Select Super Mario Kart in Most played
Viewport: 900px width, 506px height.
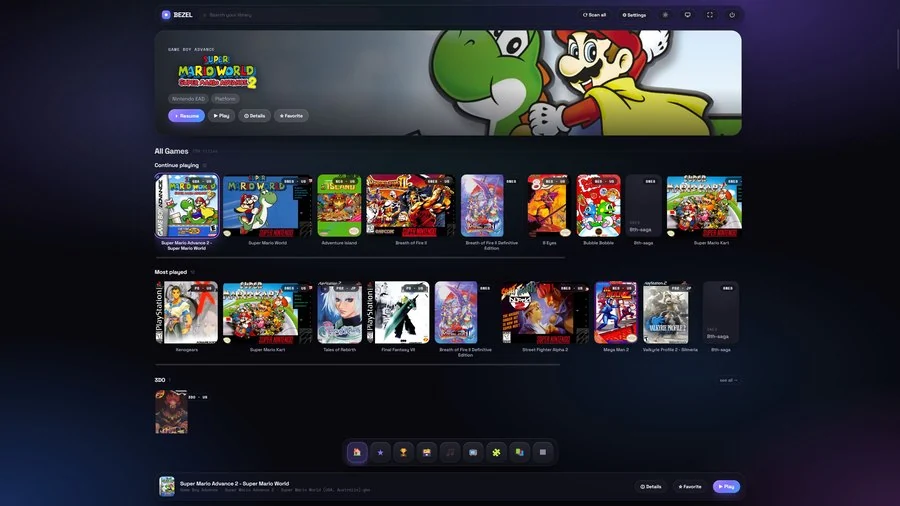[x=267, y=313]
